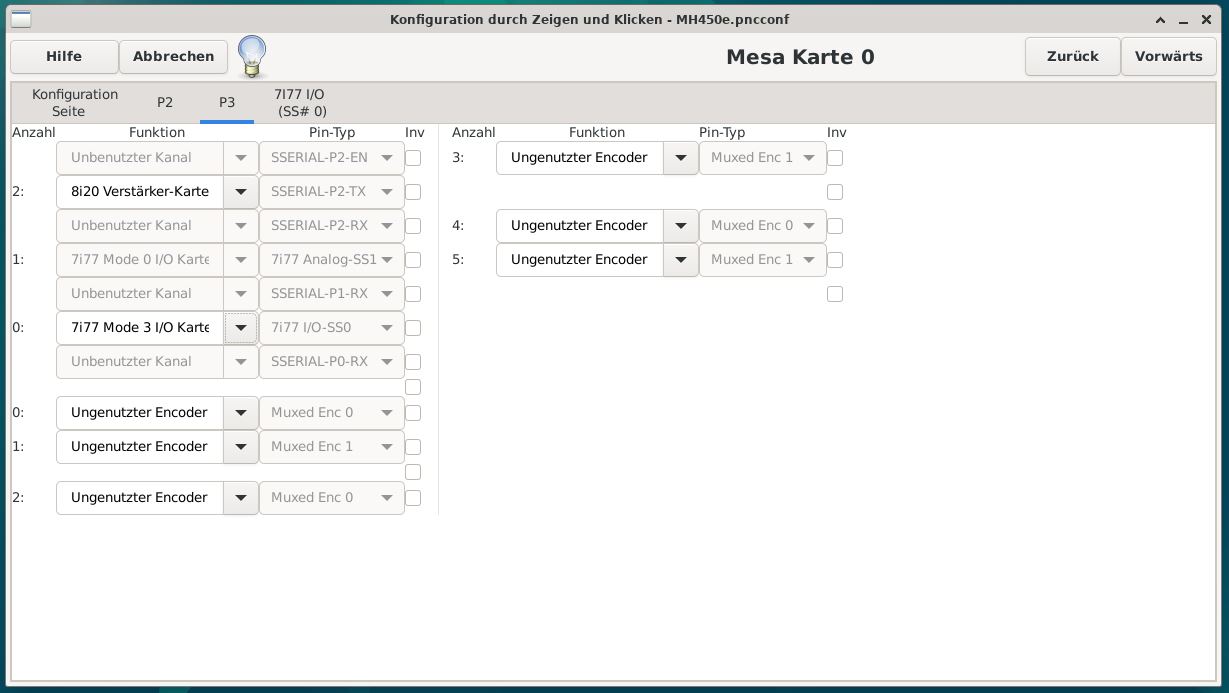This screenshot has width=1229, height=693.
Task: Expand function dropdown for encoder 4
Action: click(x=681, y=226)
